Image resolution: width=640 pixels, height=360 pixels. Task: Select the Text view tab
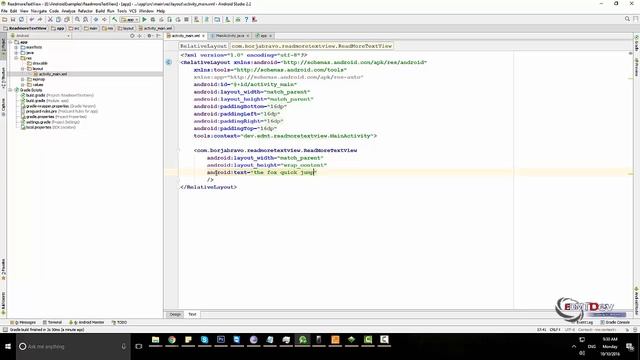[x=192, y=314]
